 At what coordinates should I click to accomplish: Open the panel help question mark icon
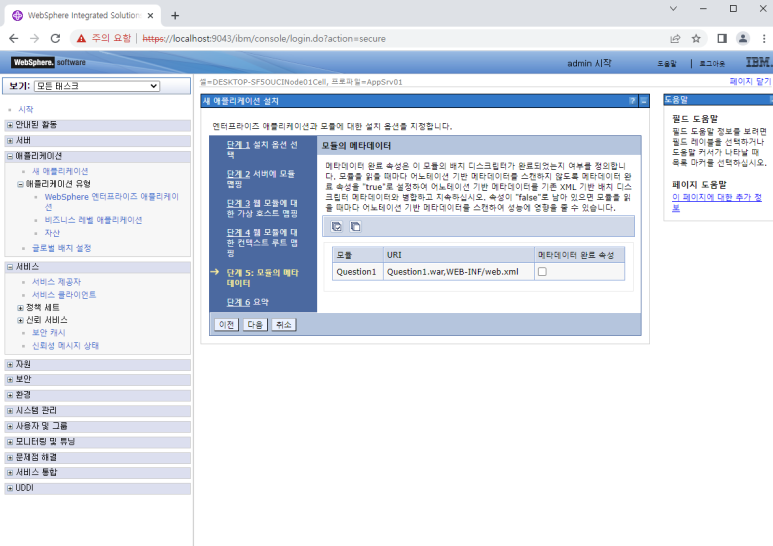click(632, 101)
